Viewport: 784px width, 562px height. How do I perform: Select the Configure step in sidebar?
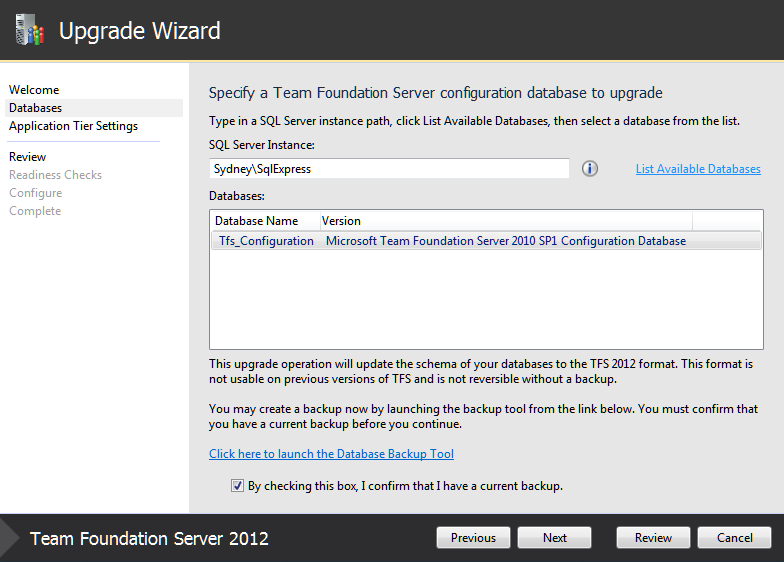pyautogui.click(x=36, y=193)
